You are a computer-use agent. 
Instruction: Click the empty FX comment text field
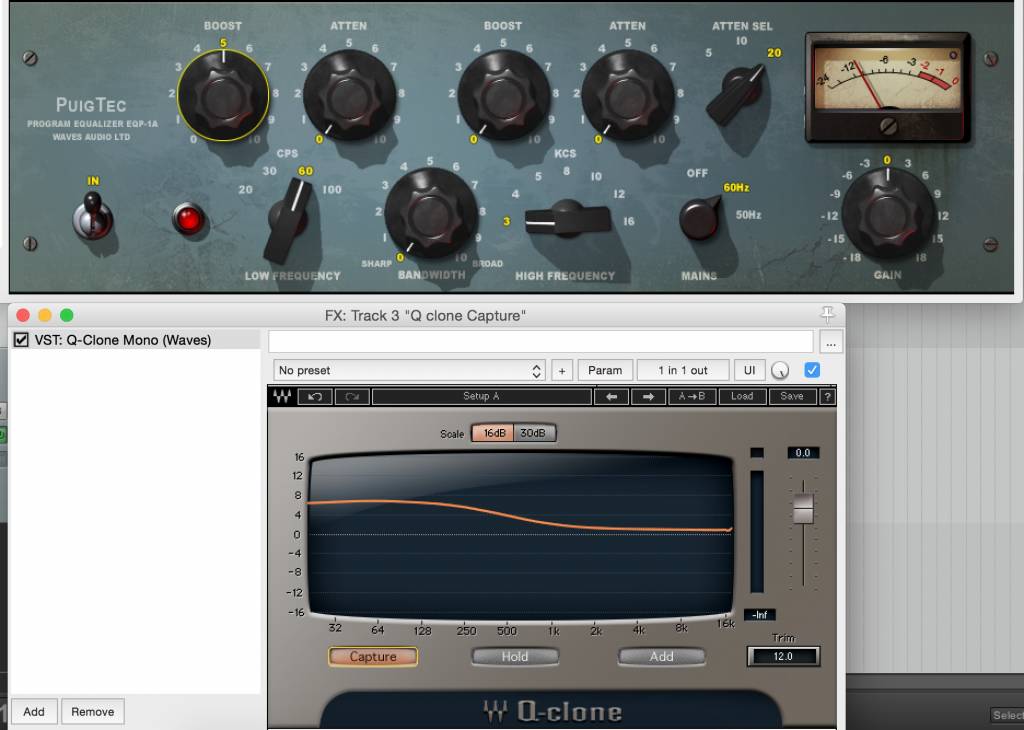541,341
